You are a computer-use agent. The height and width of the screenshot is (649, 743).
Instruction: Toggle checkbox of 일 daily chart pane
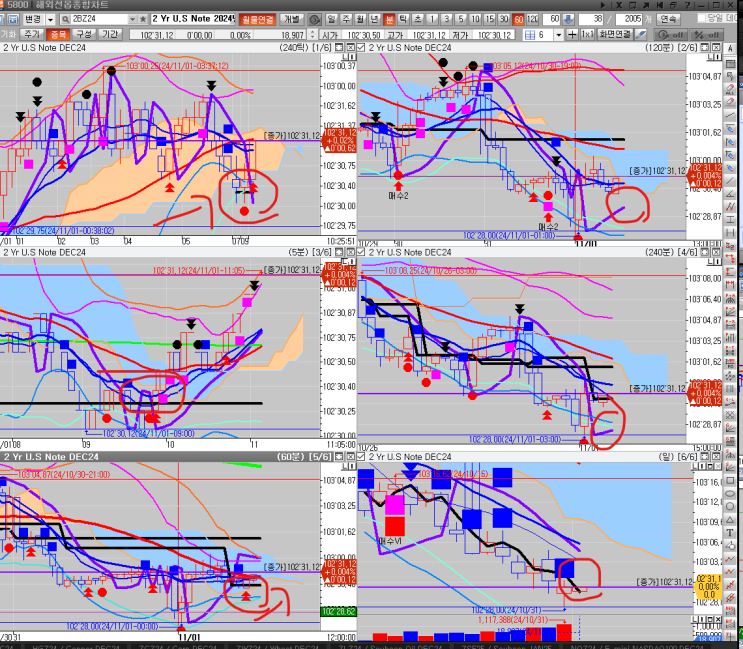coord(361,457)
